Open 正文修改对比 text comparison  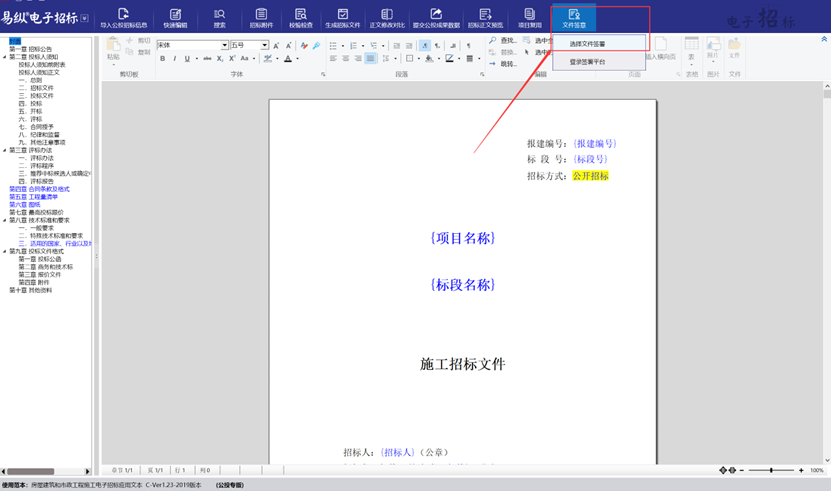[387, 18]
